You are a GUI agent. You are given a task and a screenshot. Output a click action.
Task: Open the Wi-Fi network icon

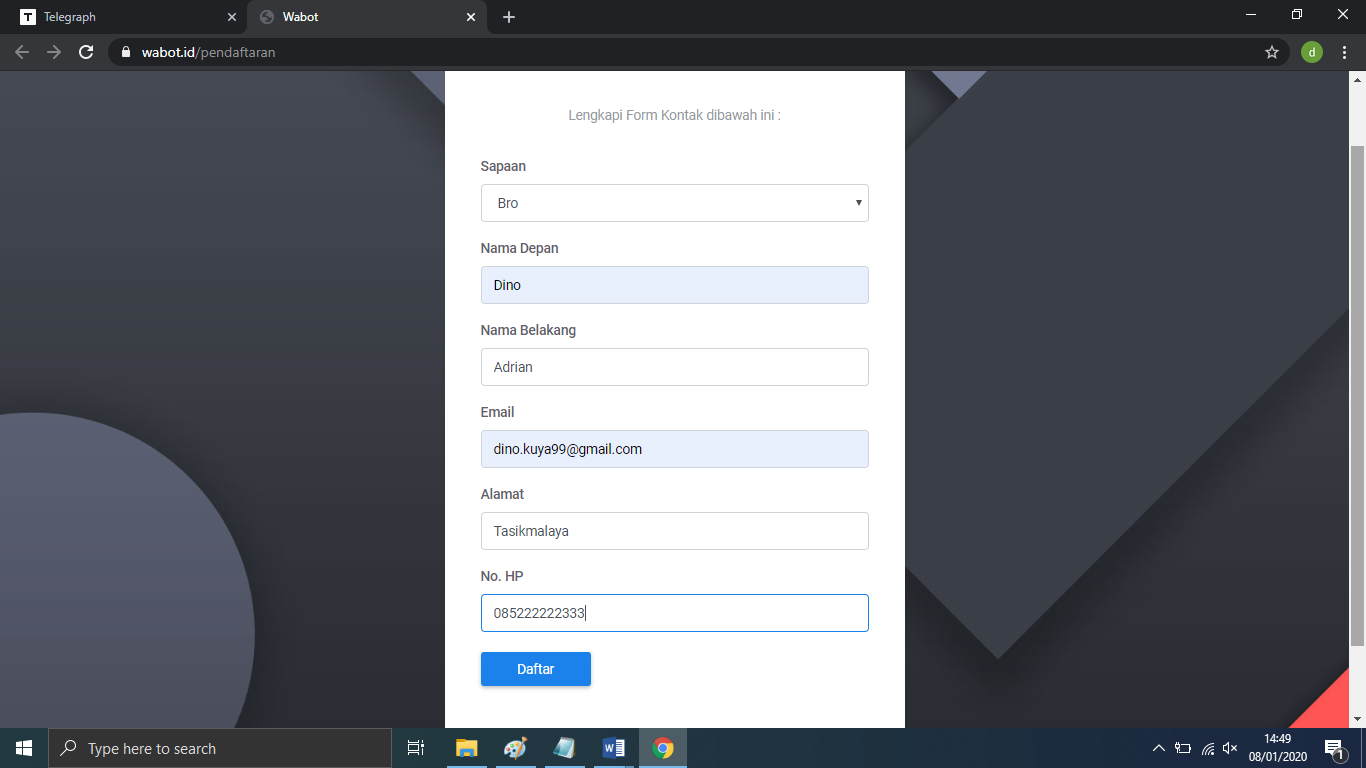(1207, 748)
